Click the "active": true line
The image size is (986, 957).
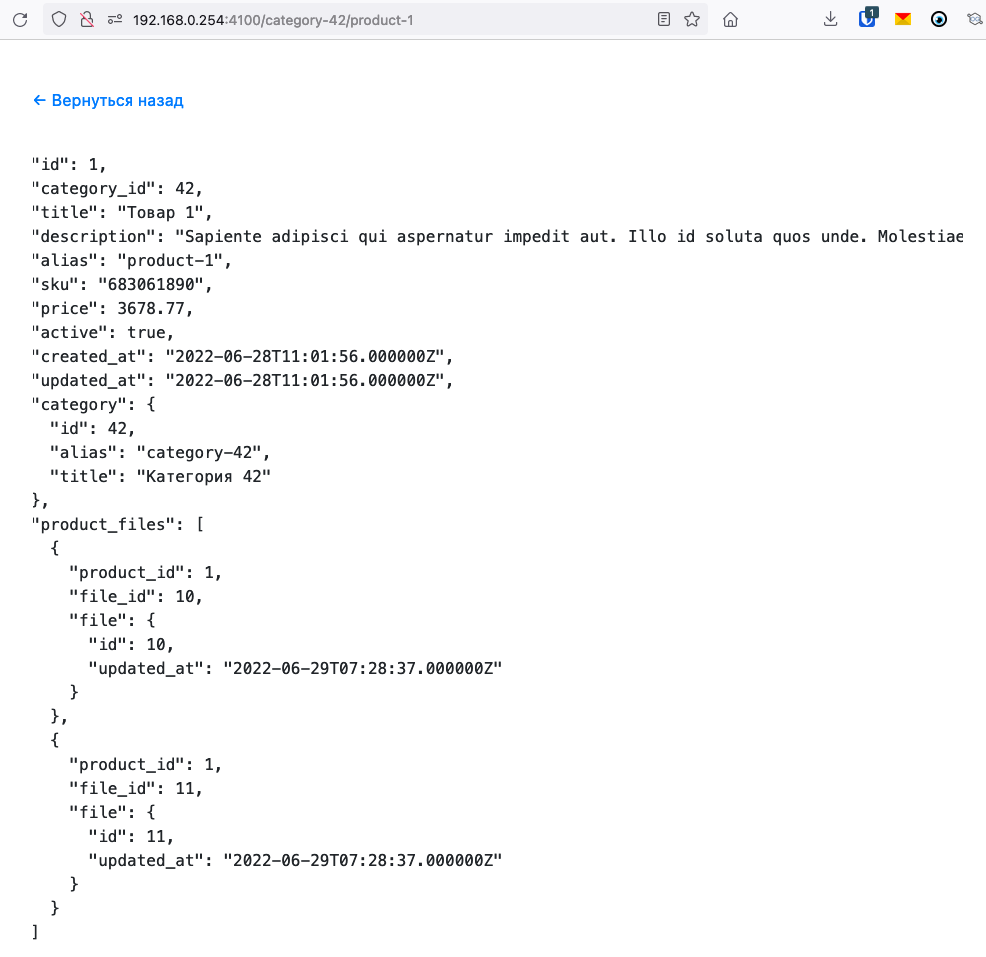point(102,332)
